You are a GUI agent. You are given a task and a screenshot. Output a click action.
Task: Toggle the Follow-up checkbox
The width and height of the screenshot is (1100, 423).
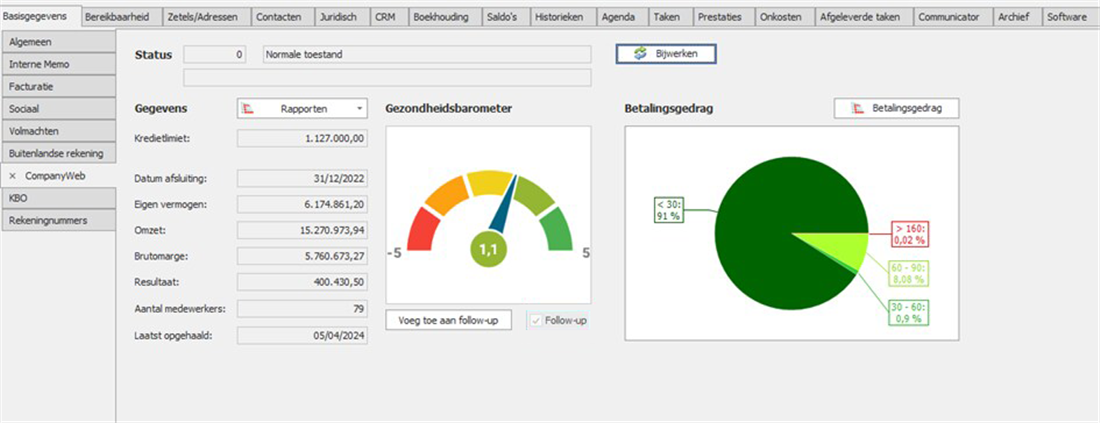point(537,320)
